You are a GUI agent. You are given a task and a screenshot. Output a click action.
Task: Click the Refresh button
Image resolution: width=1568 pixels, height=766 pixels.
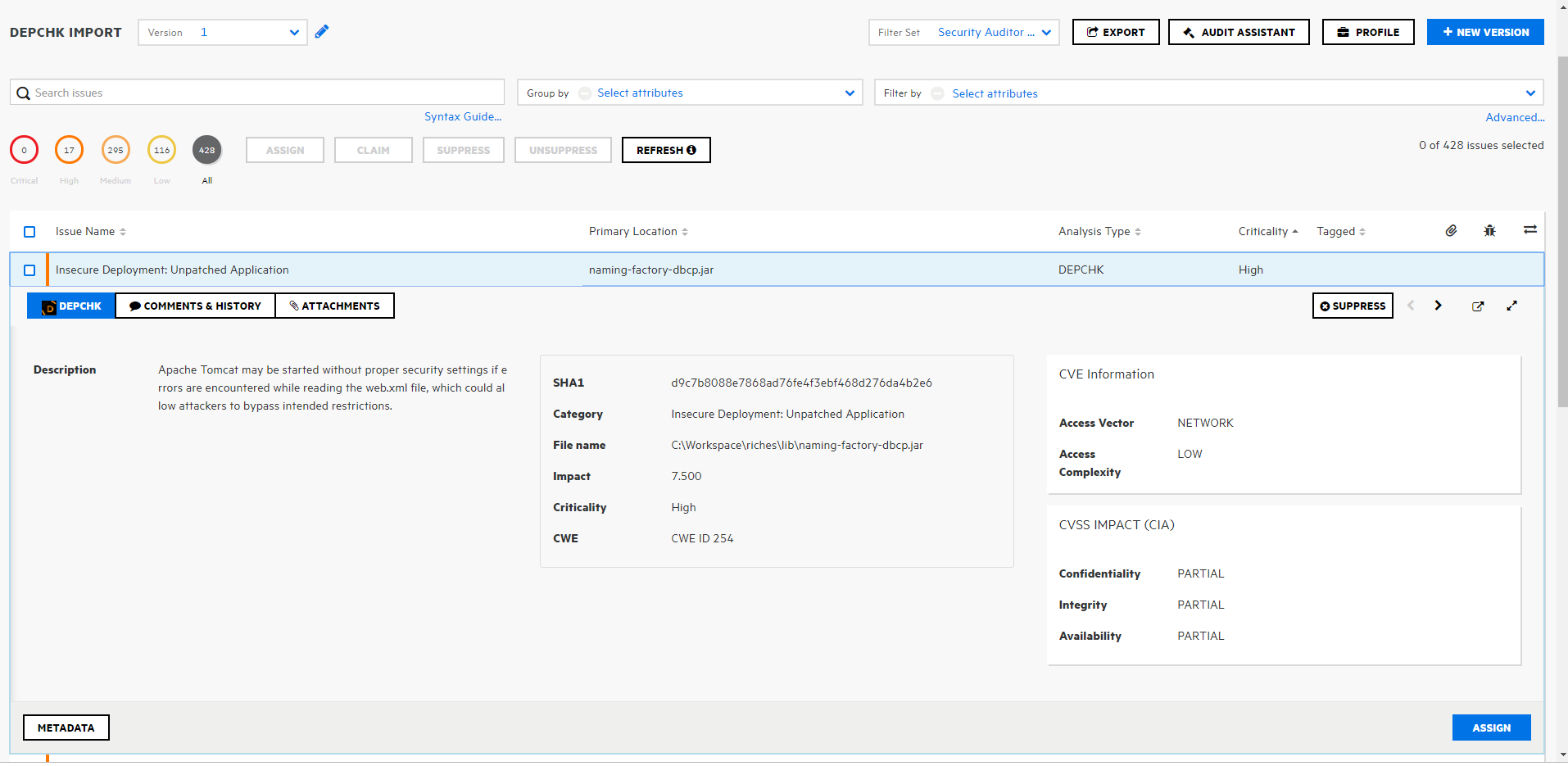(x=666, y=150)
